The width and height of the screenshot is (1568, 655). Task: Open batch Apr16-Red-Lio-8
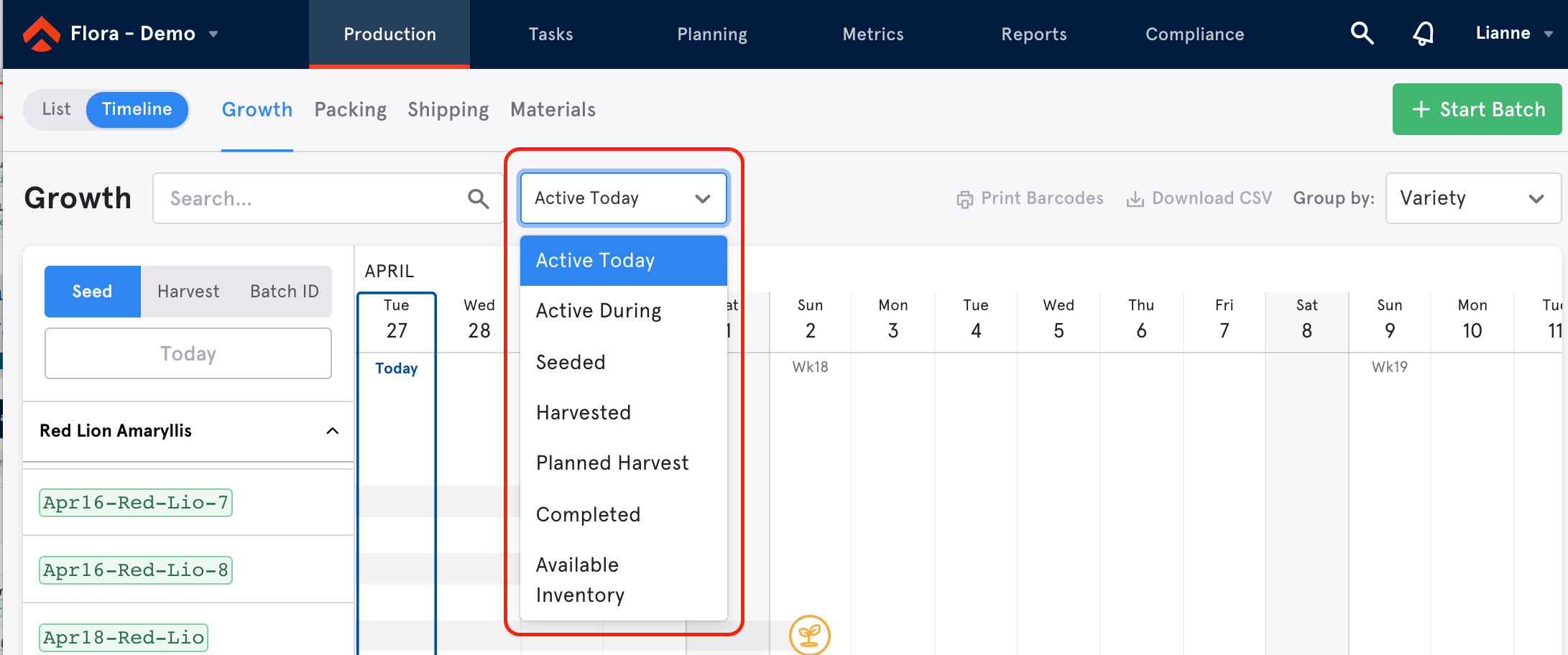(x=136, y=570)
